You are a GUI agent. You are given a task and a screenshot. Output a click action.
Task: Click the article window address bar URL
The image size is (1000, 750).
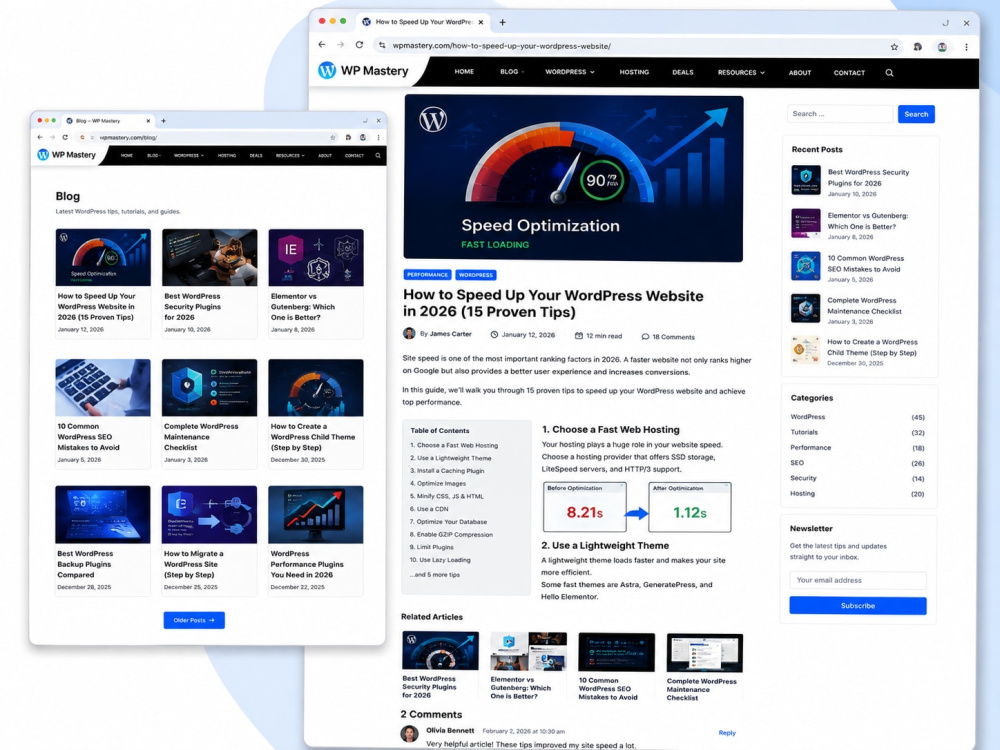[501, 46]
